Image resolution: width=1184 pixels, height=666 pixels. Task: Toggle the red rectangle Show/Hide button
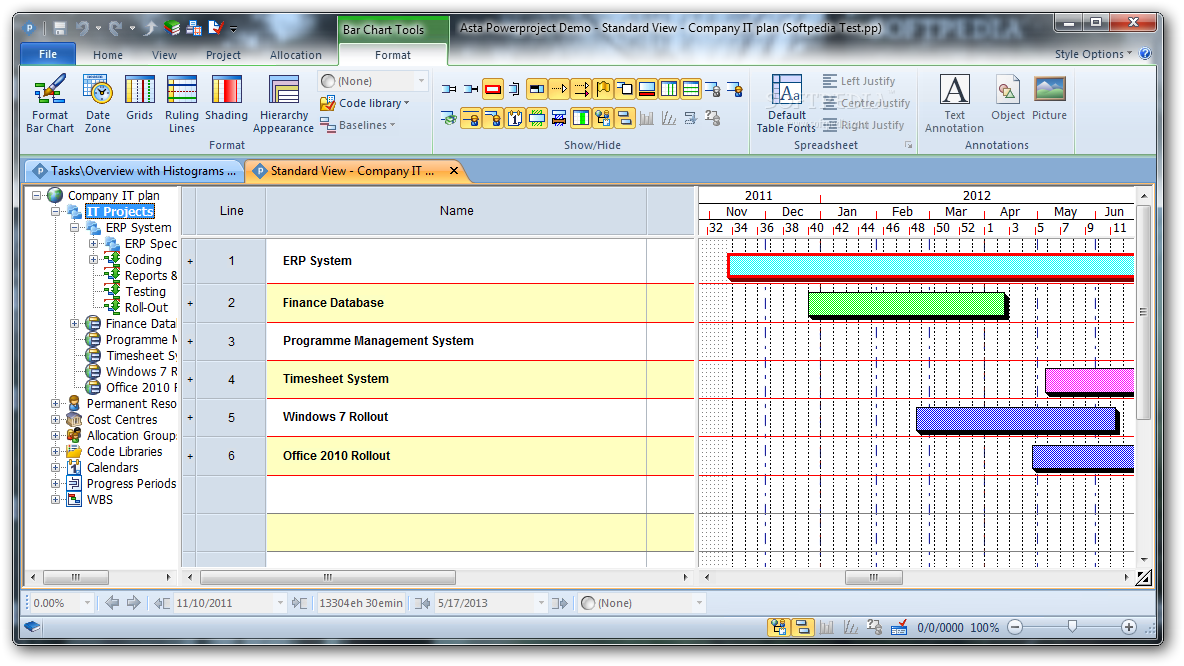493,89
